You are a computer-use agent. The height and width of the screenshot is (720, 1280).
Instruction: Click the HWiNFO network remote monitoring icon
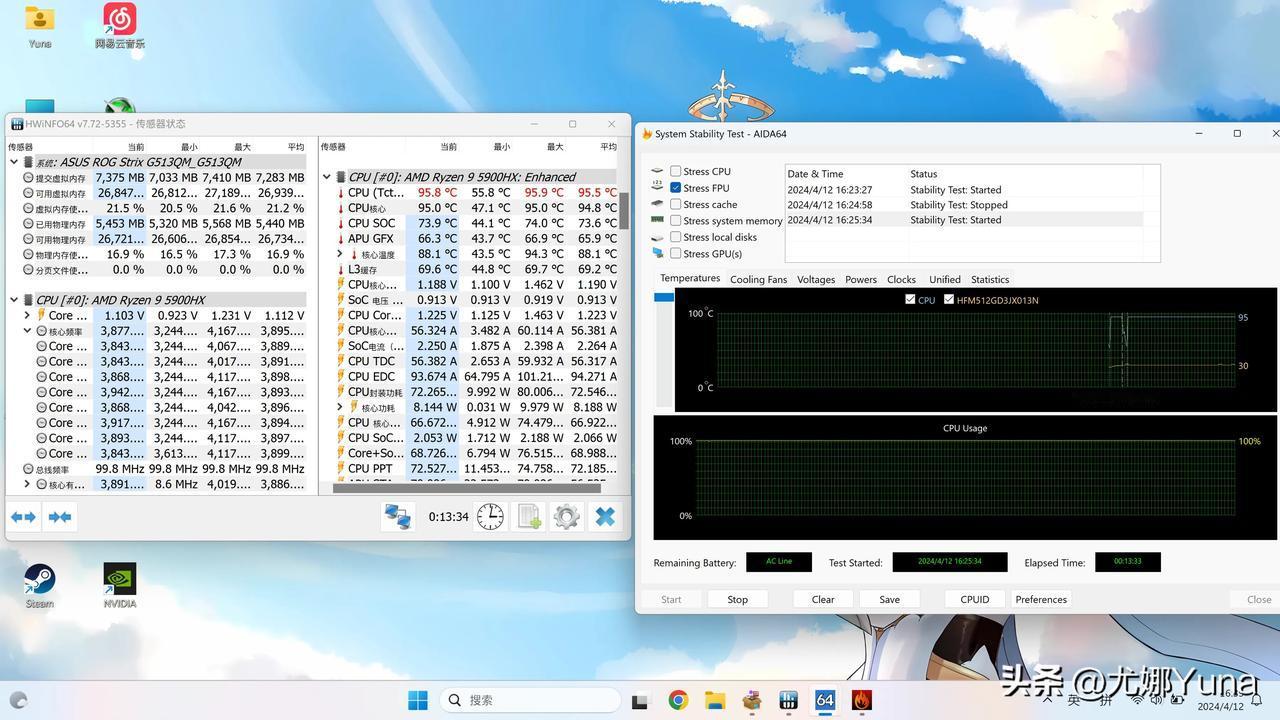[x=397, y=517]
